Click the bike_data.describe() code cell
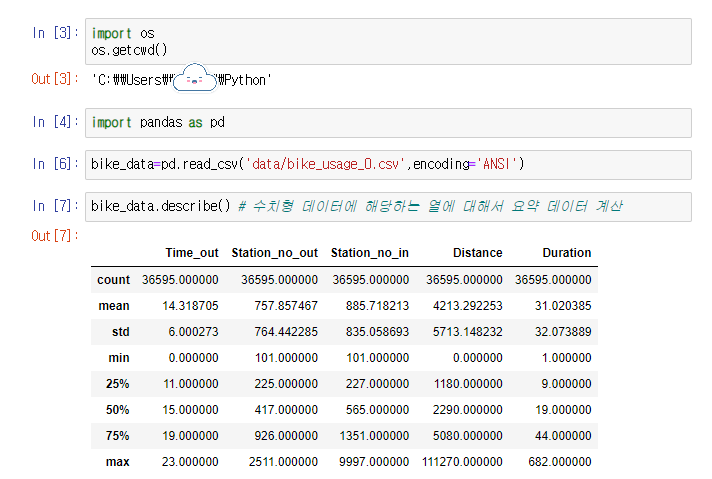This screenshot has height=479, width=712. [x=388, y=207]
